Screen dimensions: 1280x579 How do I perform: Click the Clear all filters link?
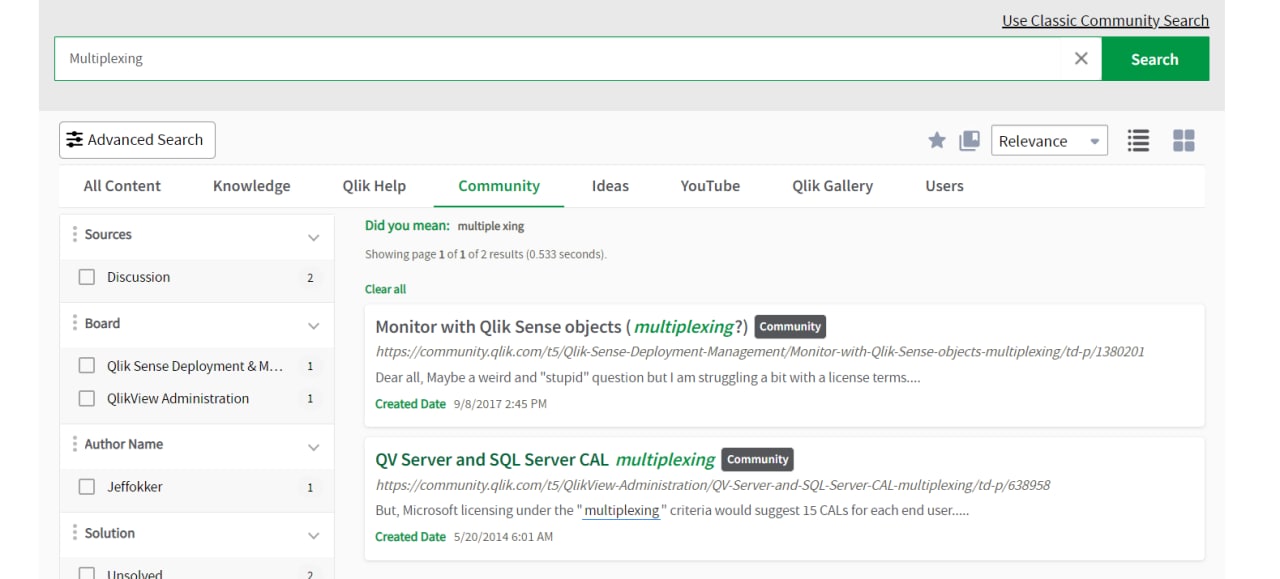[385, 289]
